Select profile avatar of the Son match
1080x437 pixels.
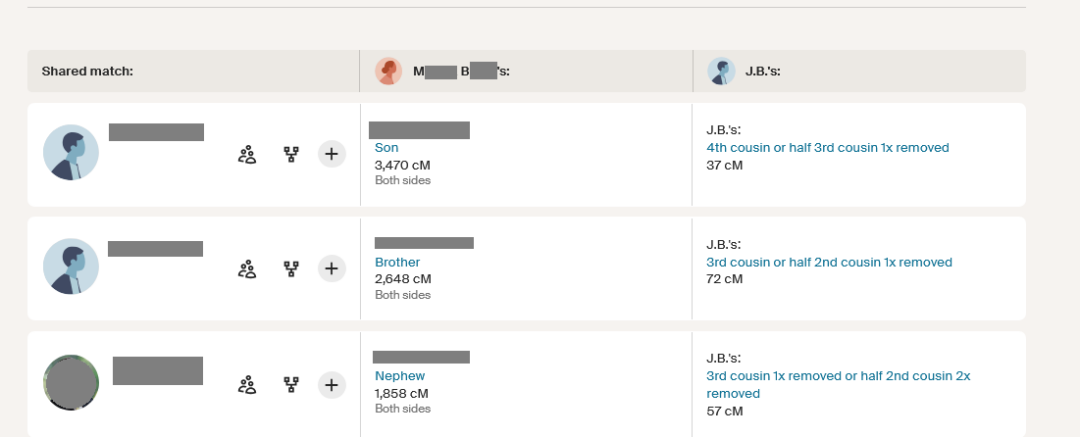click(71, 152)
